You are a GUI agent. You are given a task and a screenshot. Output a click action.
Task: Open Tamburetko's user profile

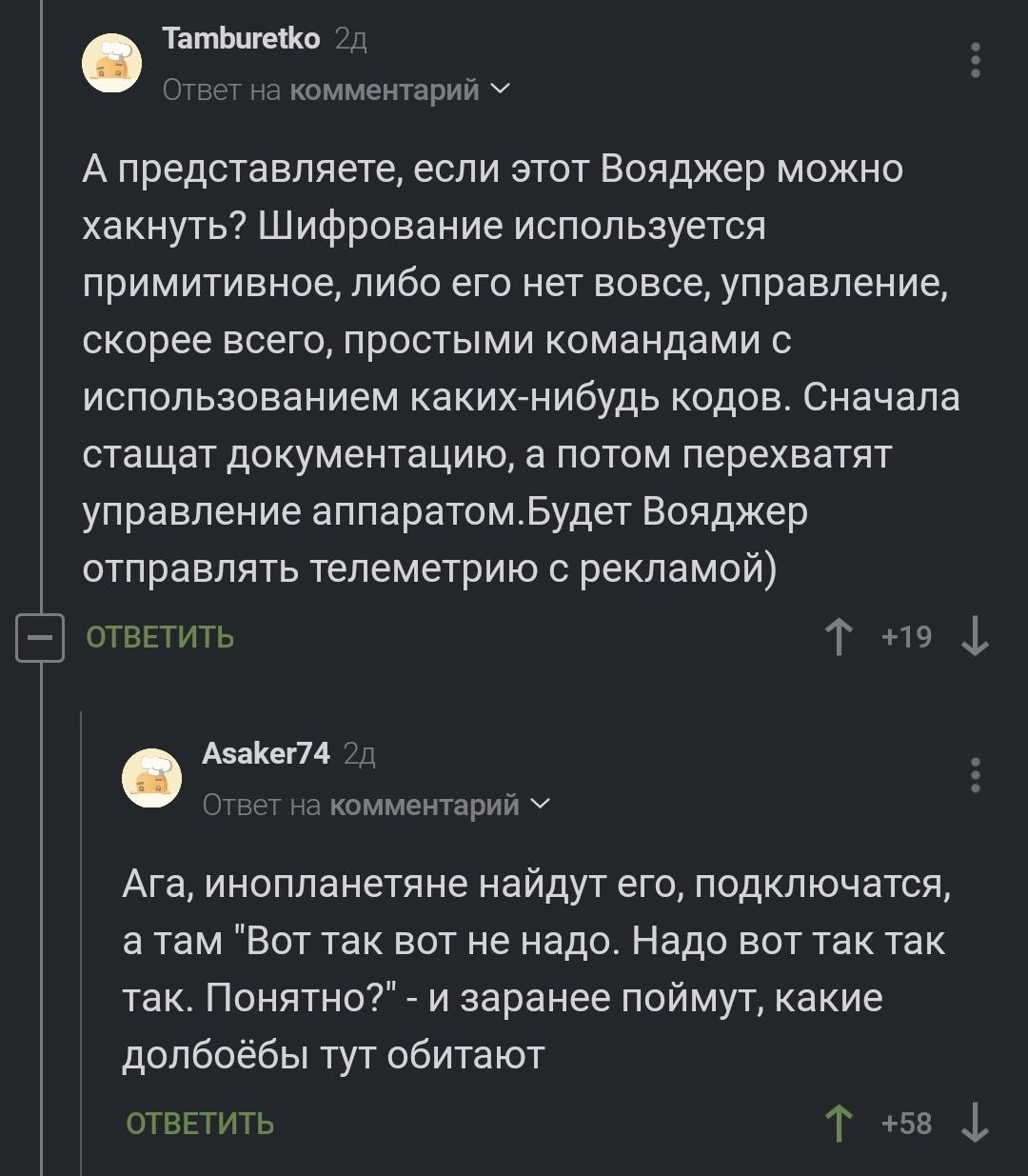(241, 38)
